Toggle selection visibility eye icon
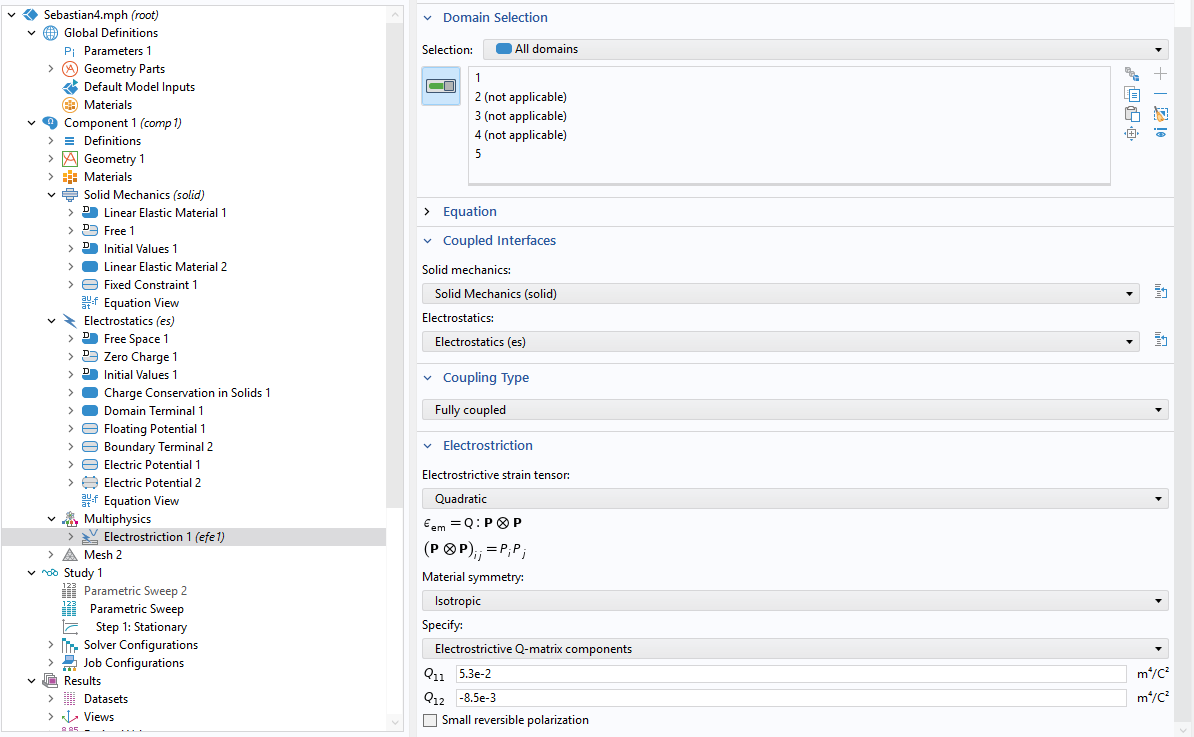1194x737 pixels. pos(1160,134)
